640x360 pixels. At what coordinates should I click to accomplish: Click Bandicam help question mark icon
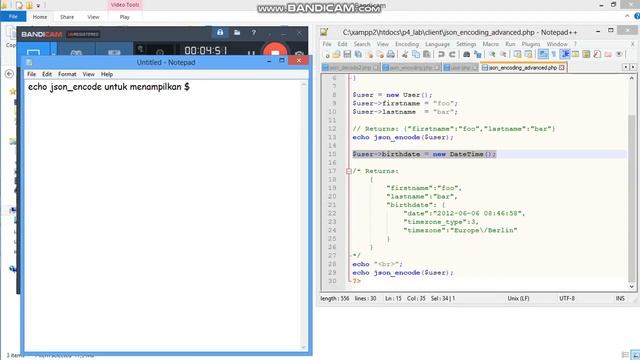pos(253,33)
